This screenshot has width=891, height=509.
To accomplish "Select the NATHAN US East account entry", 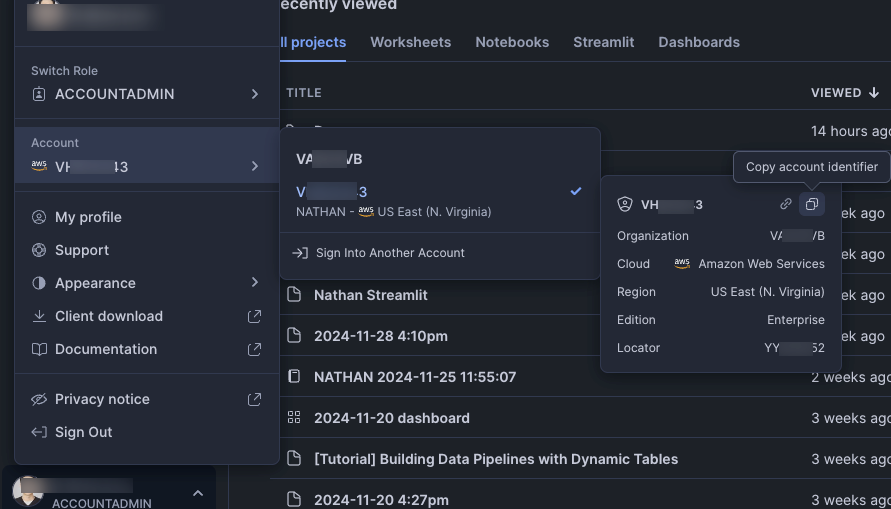I will click(440, 201).
